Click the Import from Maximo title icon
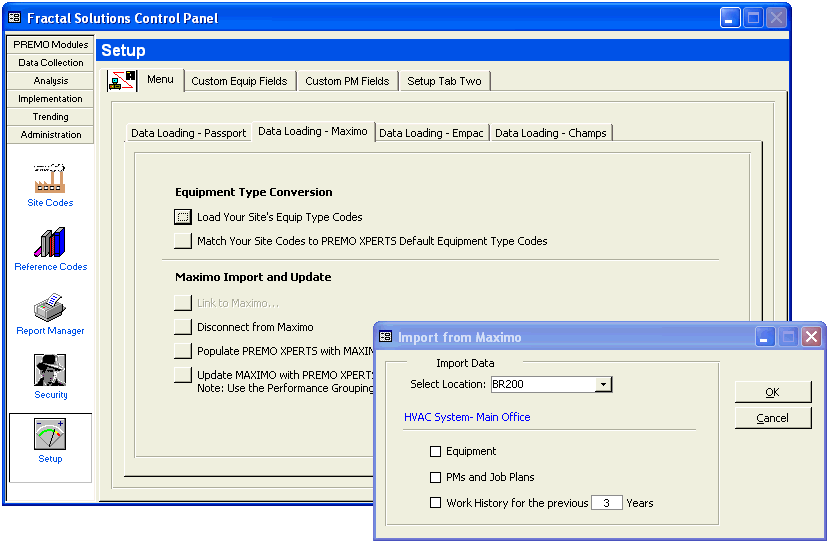 coord(386,337)
